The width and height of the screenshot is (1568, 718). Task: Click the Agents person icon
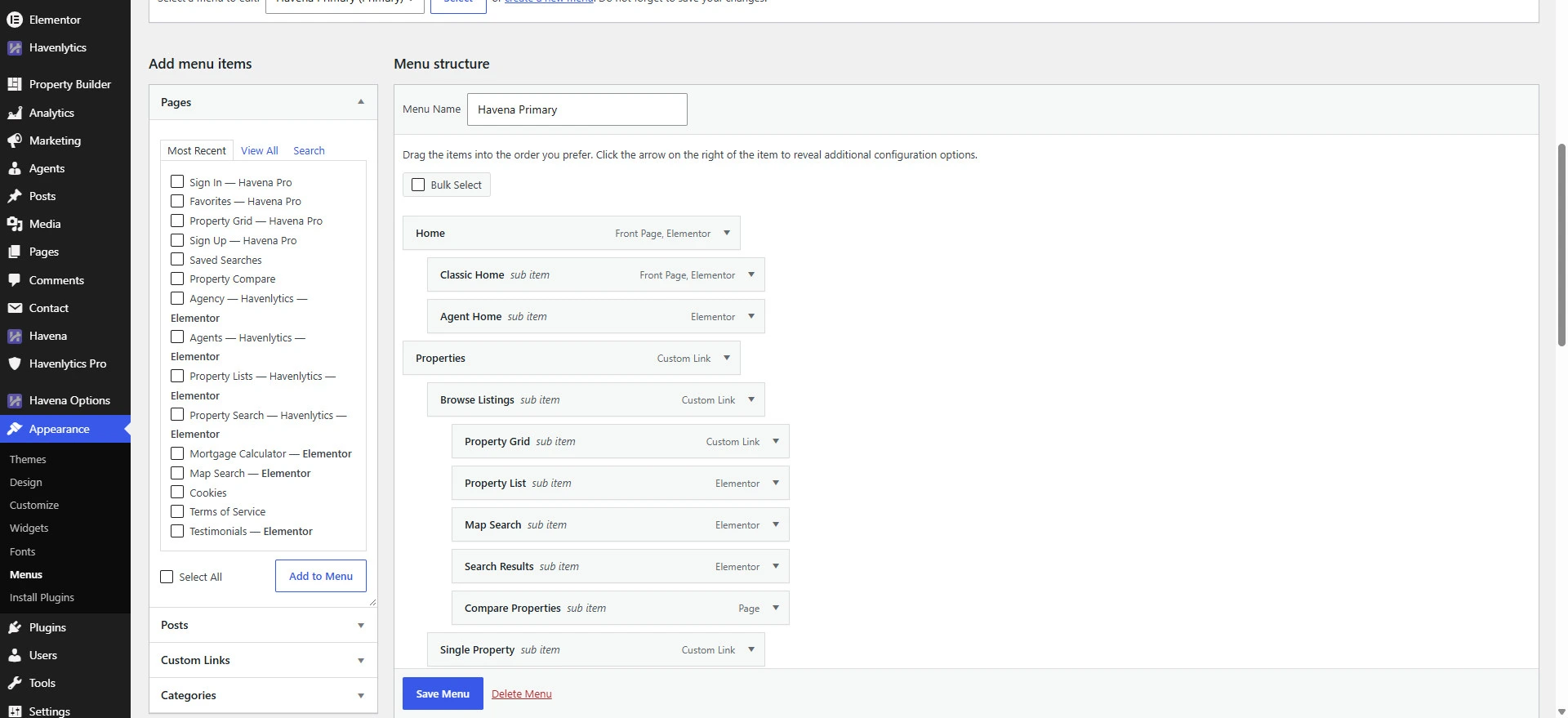(x=15, y=168)
